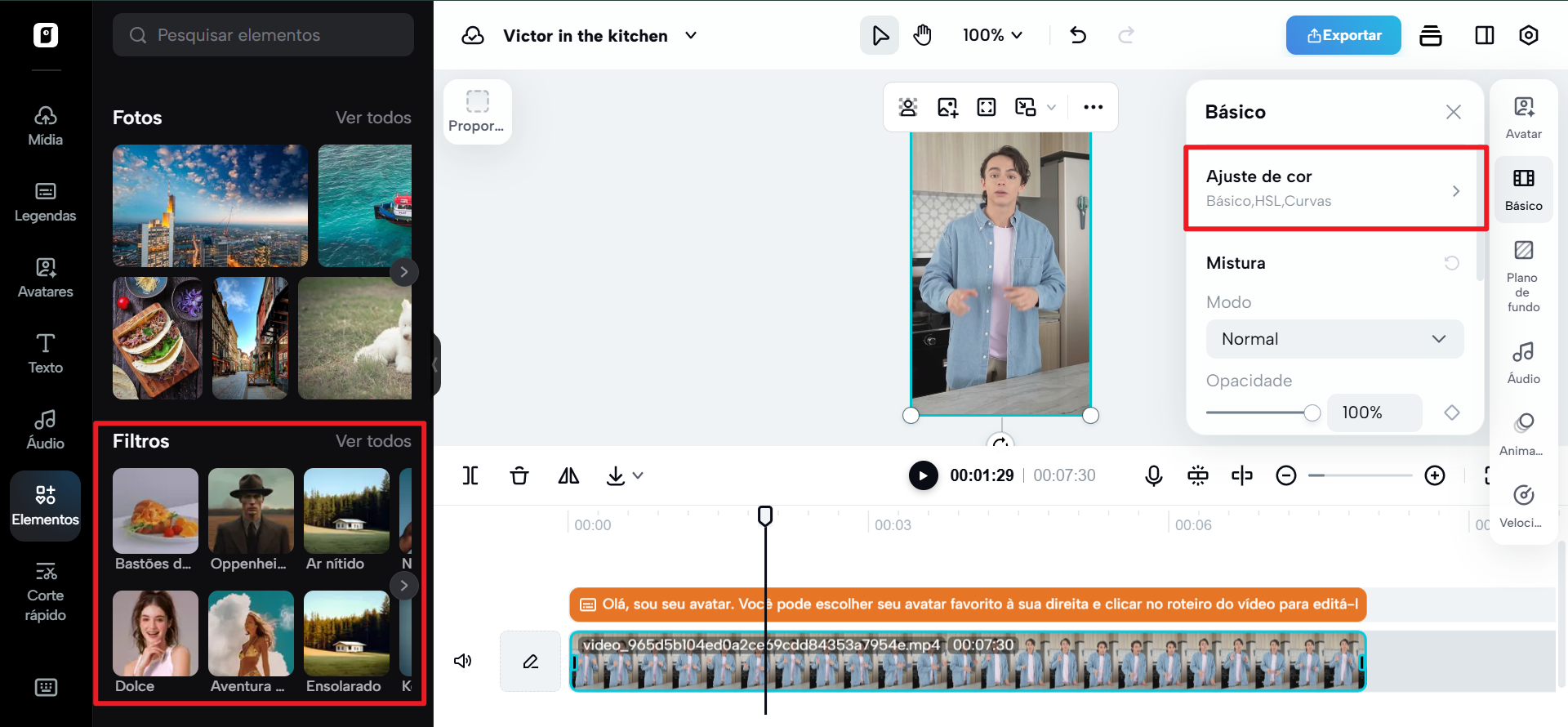Focus the Pesquisar elementos search field
The height and width of the screenshot is (727, 1568).
tap(263, 35)
